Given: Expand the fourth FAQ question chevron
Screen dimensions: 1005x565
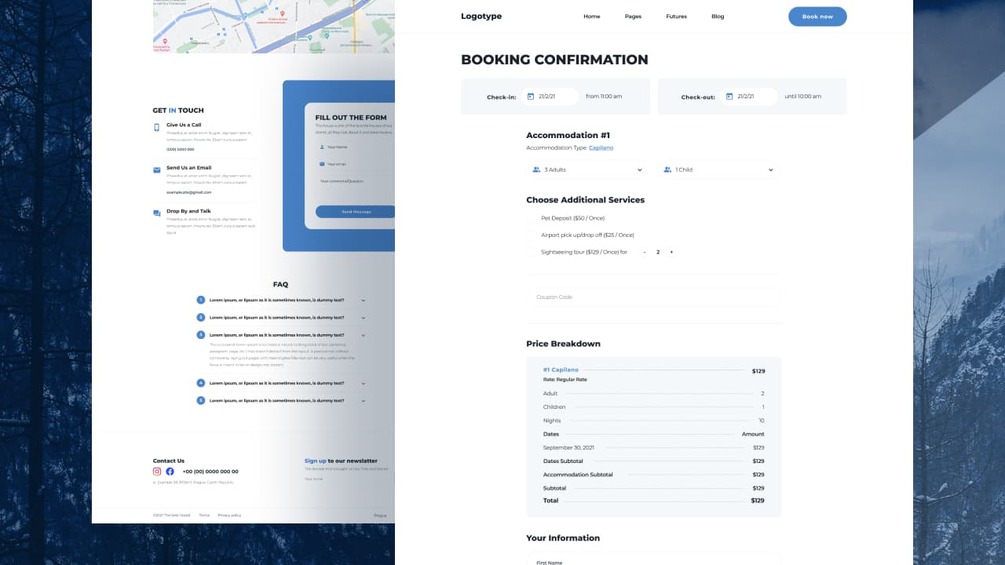Looking at the screenshot, I should [363, 384].
